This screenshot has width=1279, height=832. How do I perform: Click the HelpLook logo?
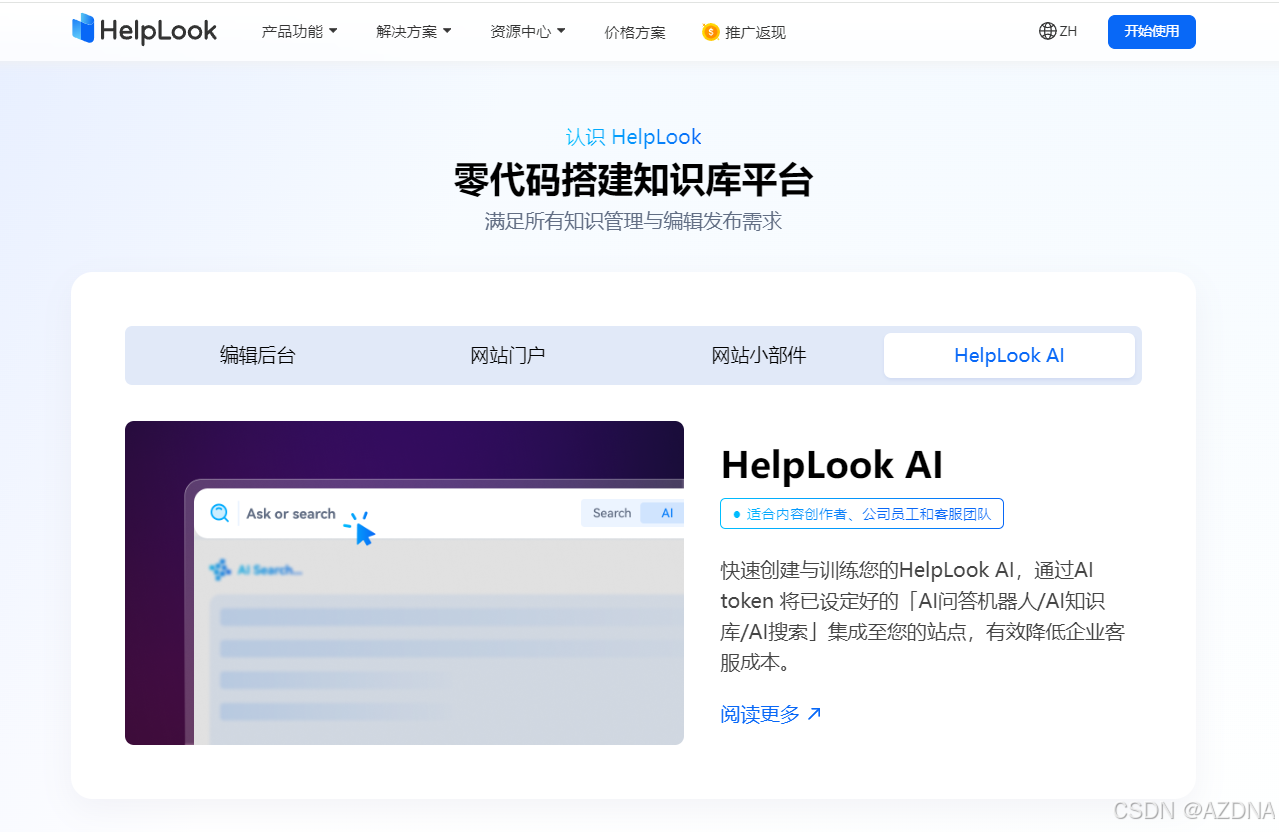point(144,30)
